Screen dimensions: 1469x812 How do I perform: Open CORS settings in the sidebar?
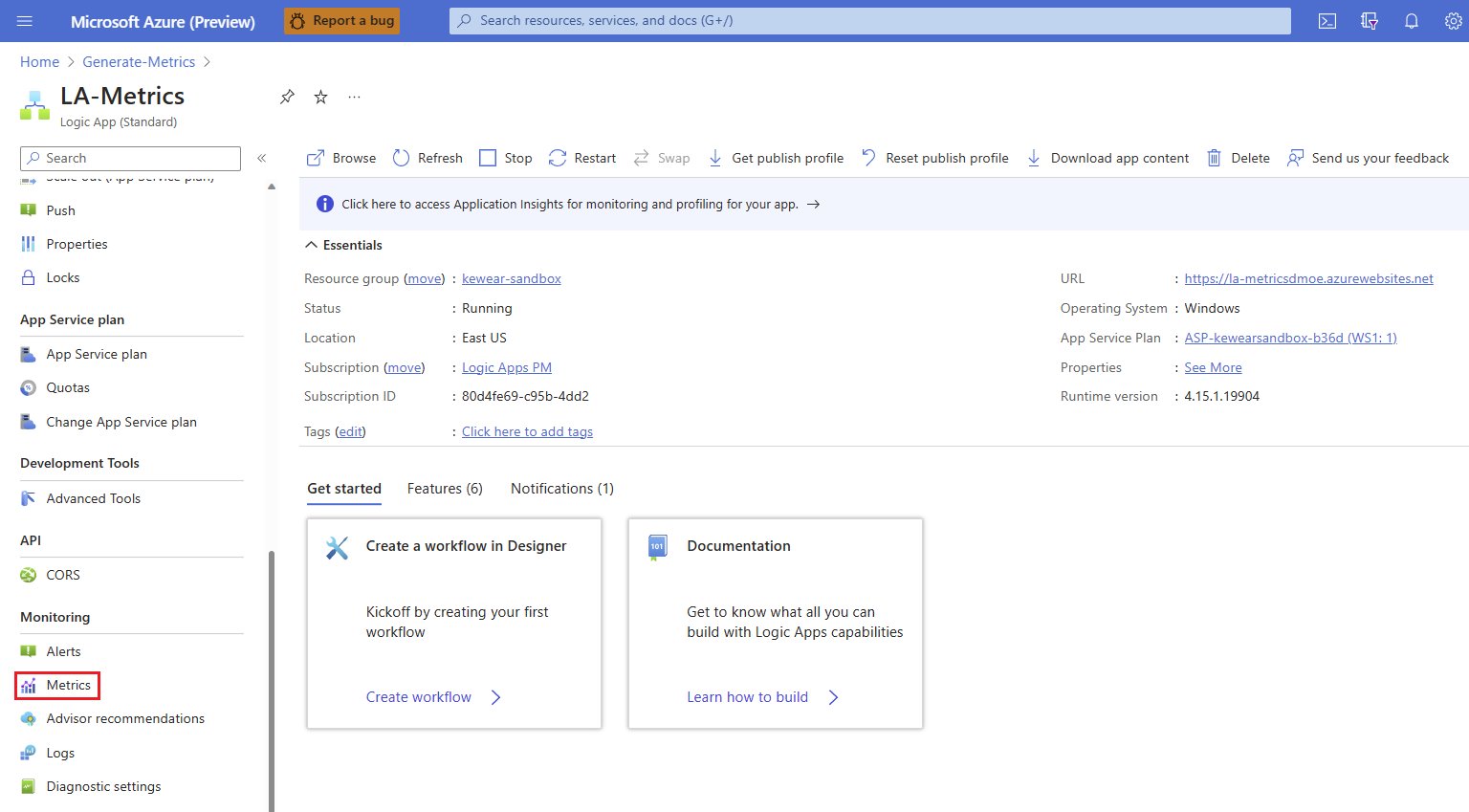coord(63,575)
